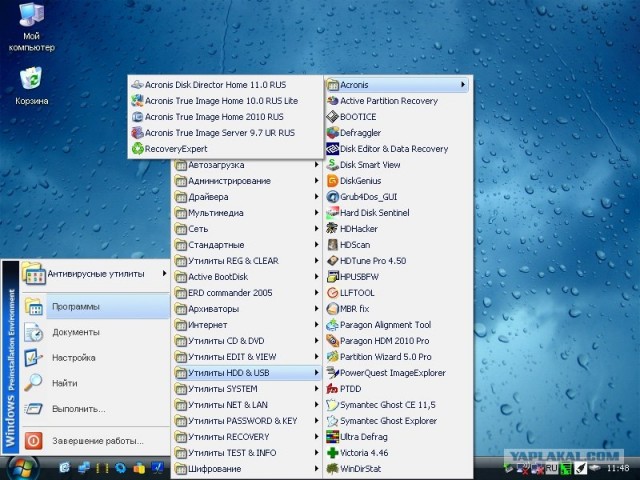The height and width of the screenshot is (480, 640).
Task: Open Paragon Alignment Tool
Action: 398,324
